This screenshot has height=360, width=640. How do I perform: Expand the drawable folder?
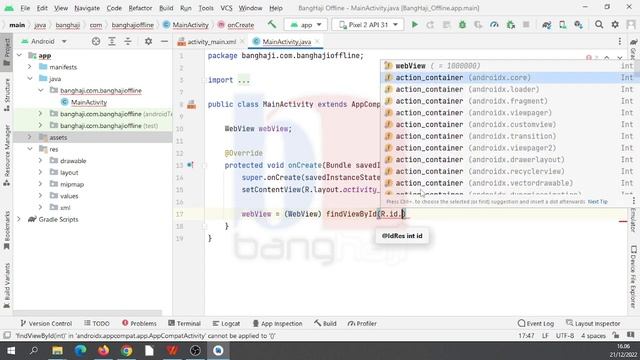(x=40, y=161)
